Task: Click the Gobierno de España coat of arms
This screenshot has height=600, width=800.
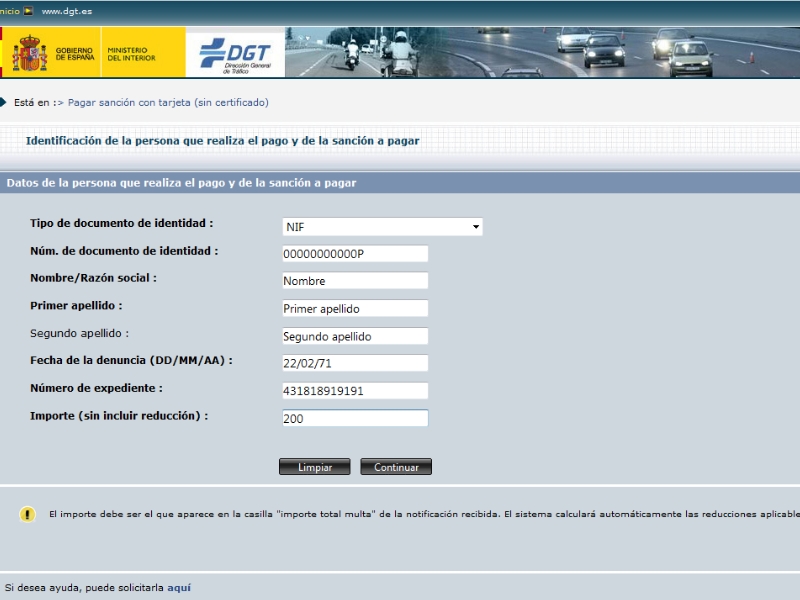Action: (x=29, y=53)
